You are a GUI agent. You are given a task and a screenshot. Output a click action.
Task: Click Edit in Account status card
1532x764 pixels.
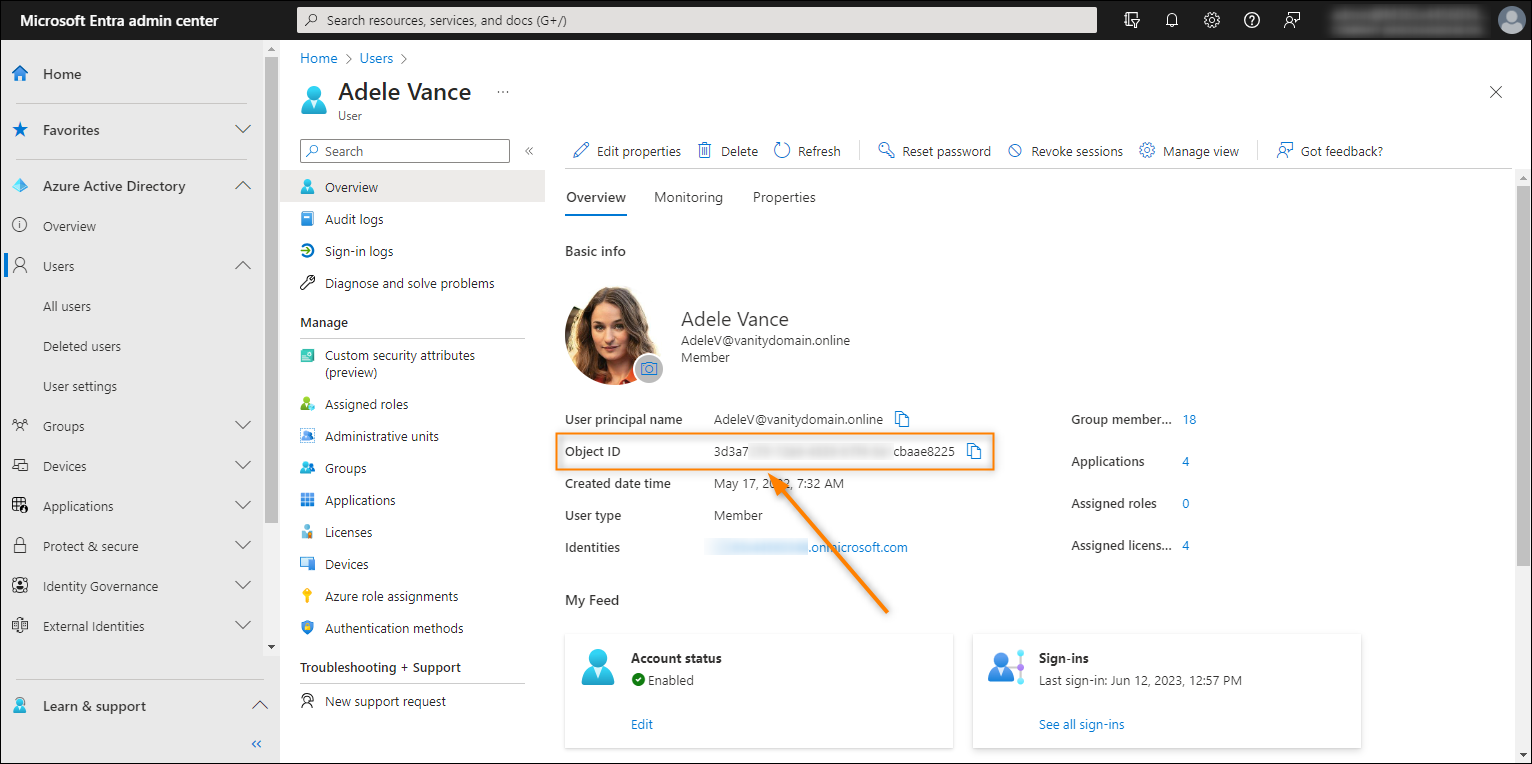pos(642,724)
